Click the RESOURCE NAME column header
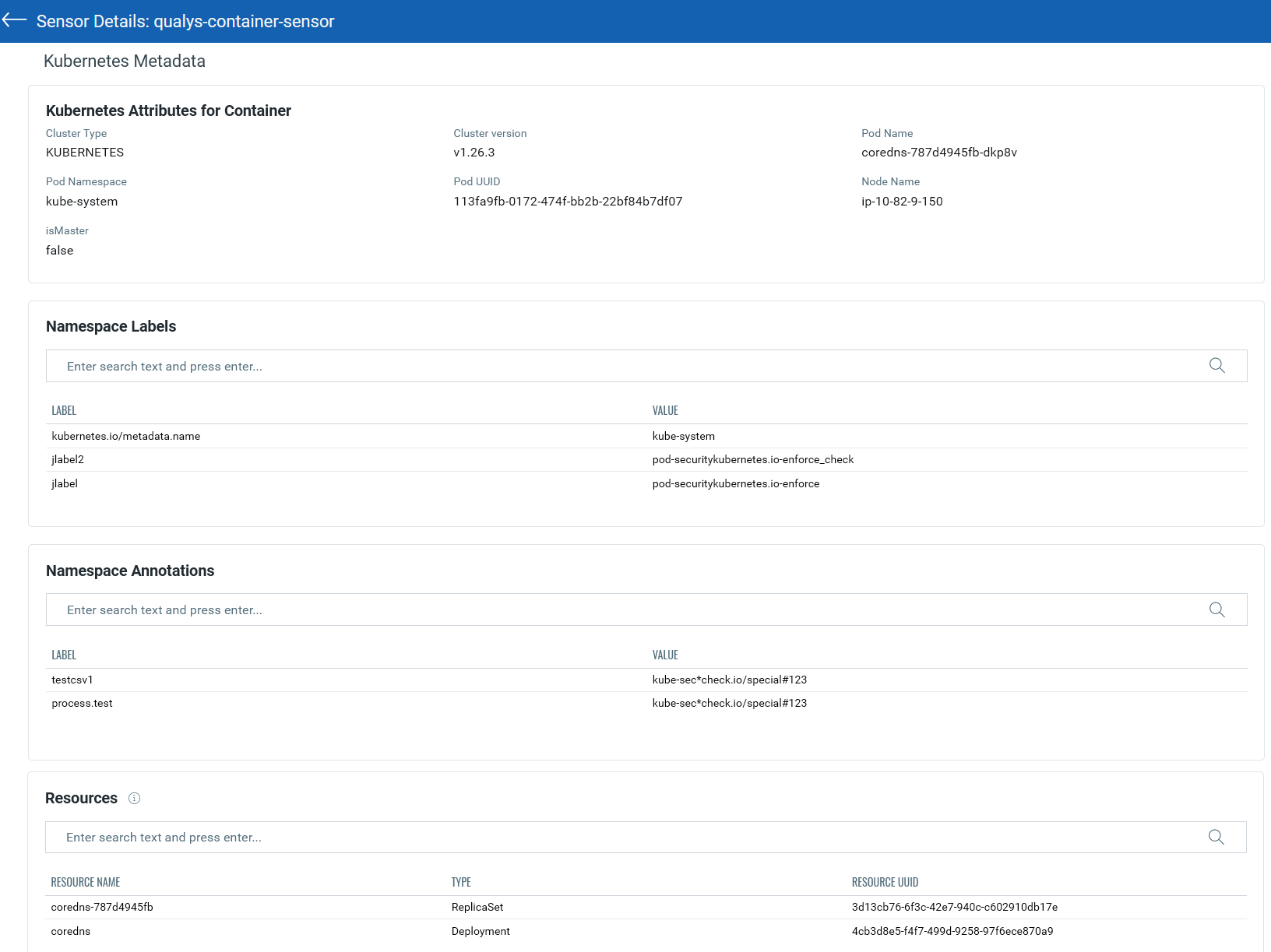The image size is (1271, 952). (85, 882)
